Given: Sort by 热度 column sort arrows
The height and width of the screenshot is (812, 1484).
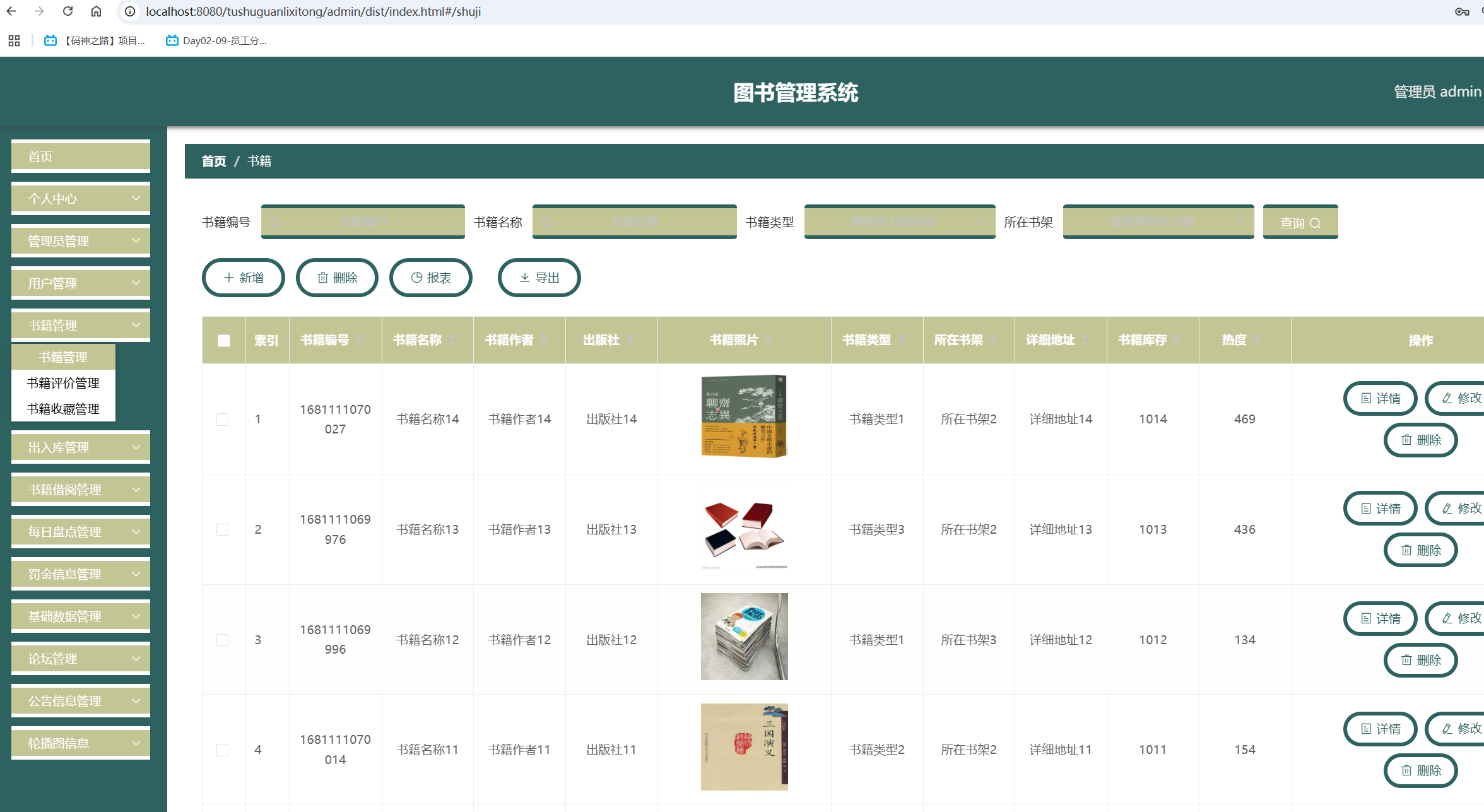Looking at the screenshot, I should tap(1257, 340).
